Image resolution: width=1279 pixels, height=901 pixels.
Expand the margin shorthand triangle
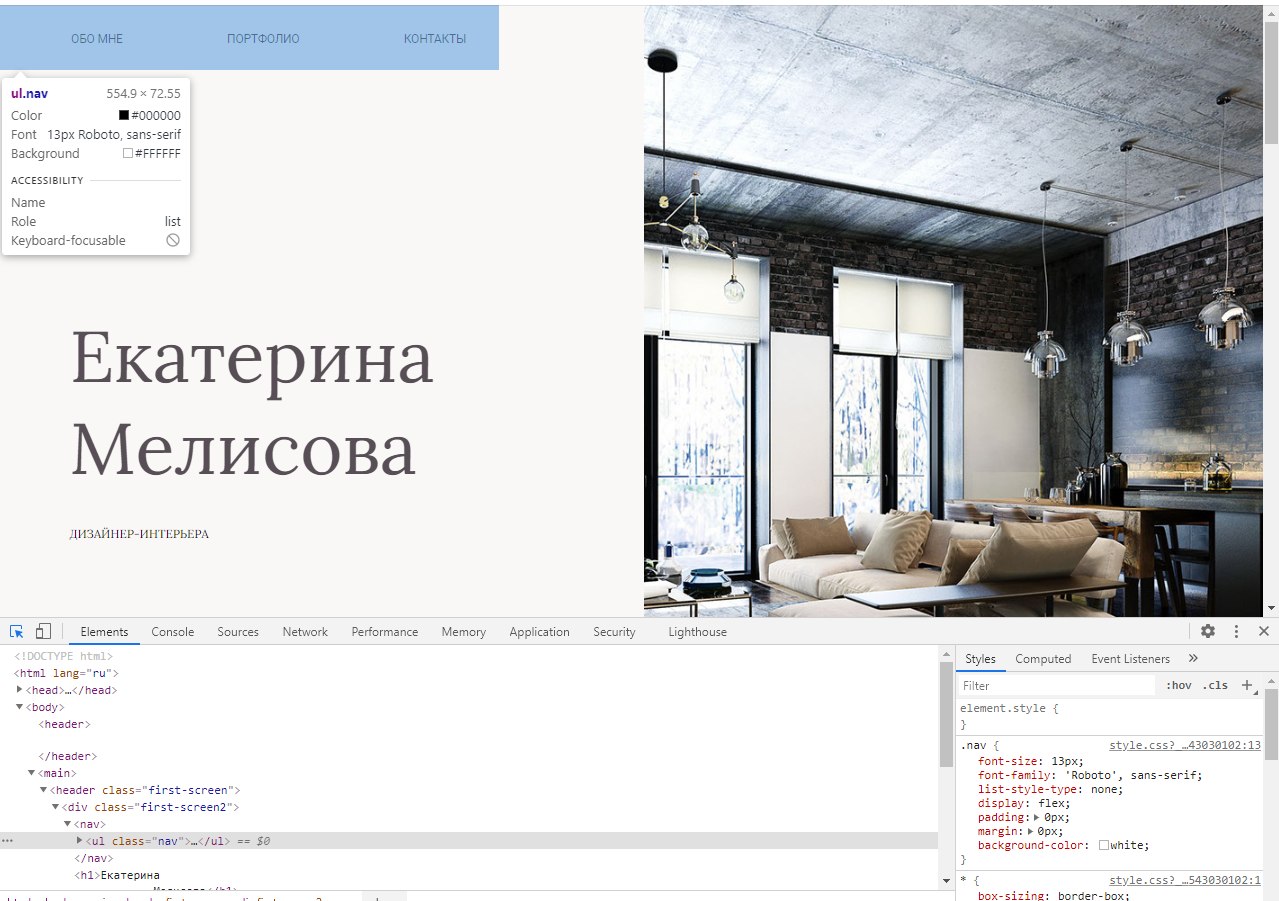click(x=1030, y=831)
